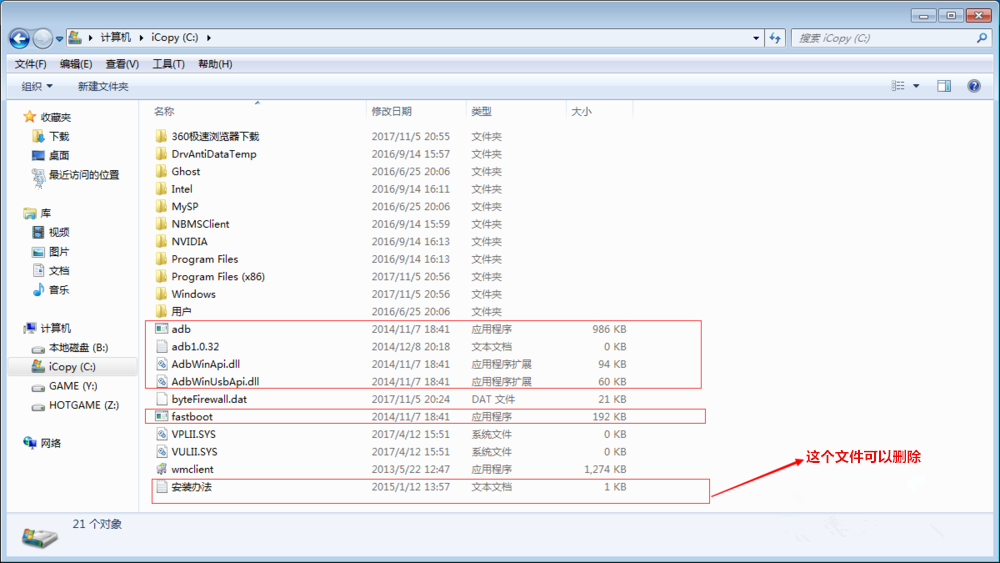Click 新建文件夹 button

(103, 86)
